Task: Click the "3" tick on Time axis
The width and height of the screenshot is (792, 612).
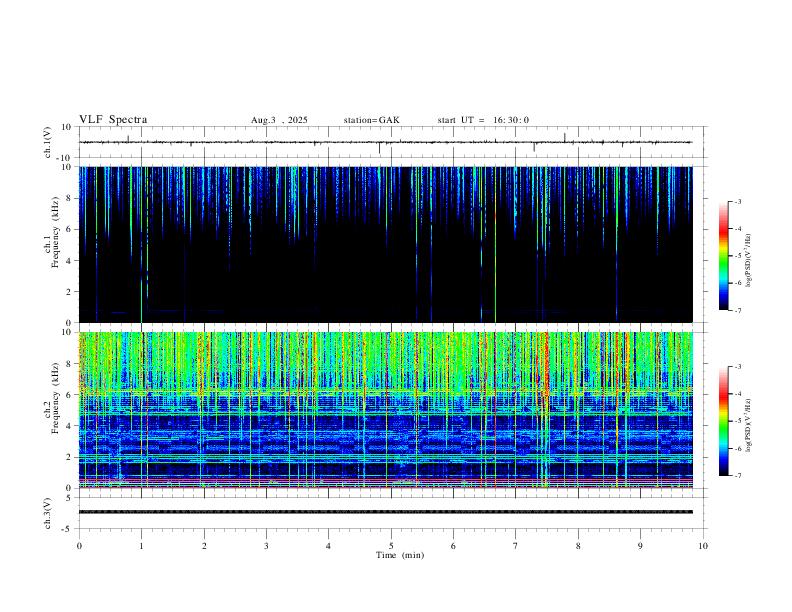Action: [266, 546]
